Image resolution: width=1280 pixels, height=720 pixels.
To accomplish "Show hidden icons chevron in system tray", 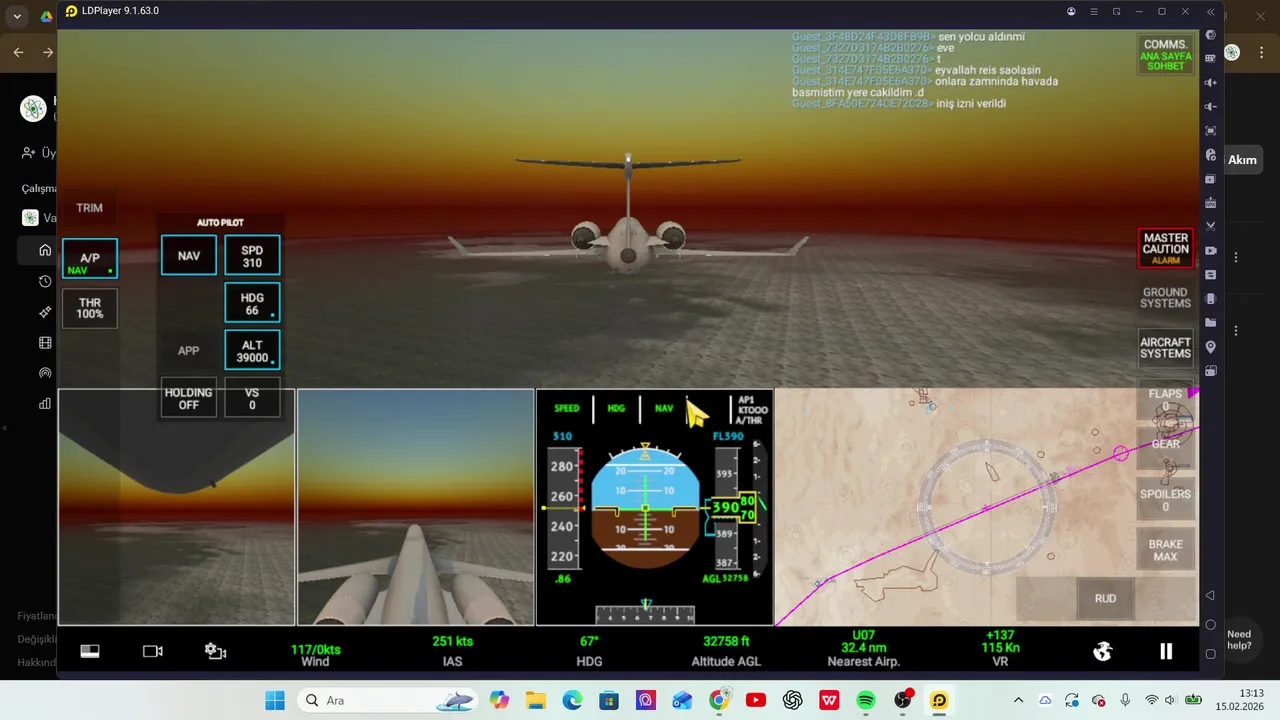I will point(1018,700).
